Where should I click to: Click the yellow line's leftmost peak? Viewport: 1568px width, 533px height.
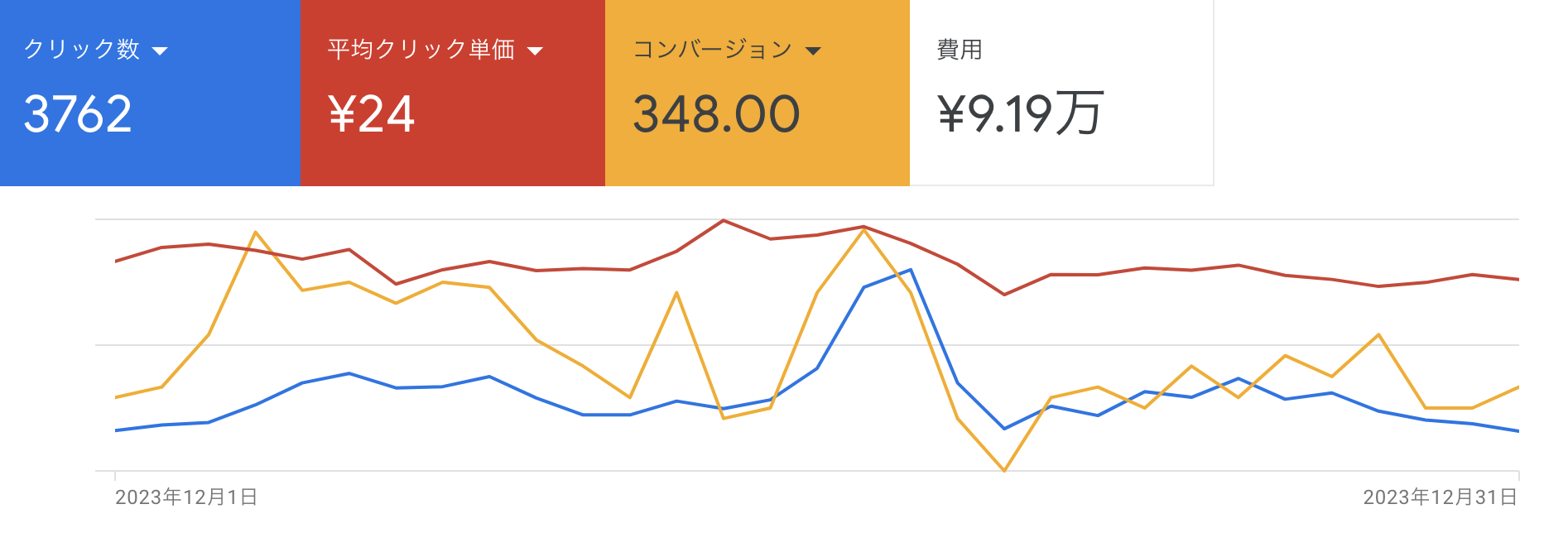(256, 233)
